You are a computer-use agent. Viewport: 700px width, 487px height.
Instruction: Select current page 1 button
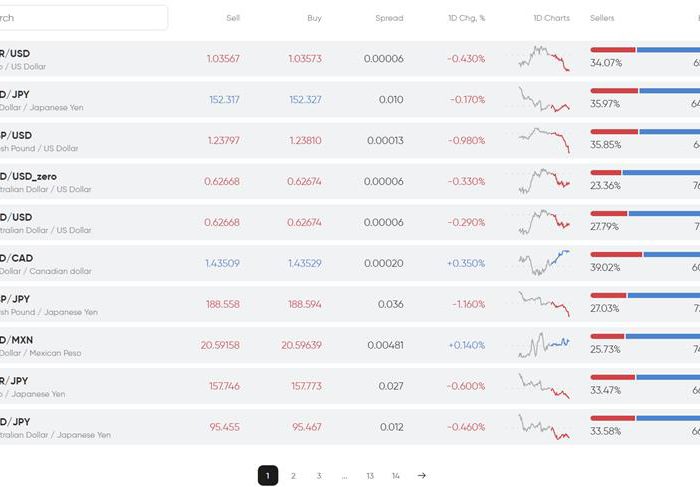pyautogui.click(x=268, y=476)
